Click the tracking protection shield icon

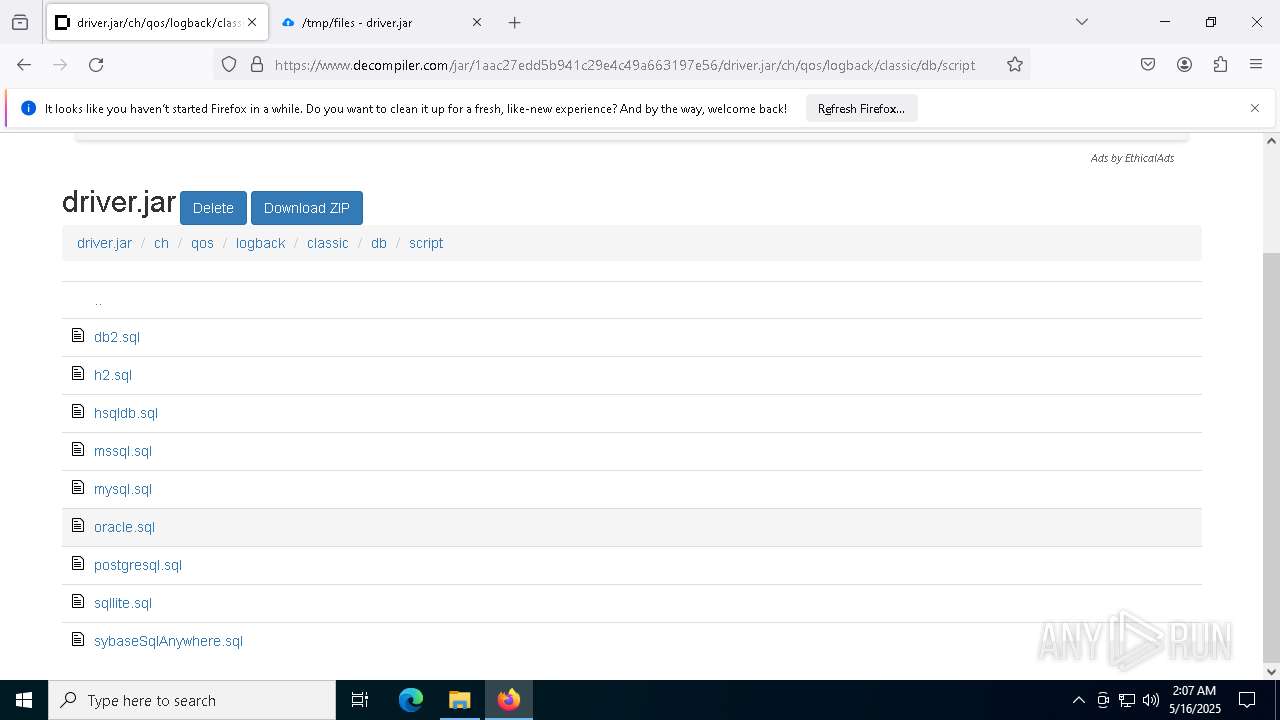(x=229, y=64)
